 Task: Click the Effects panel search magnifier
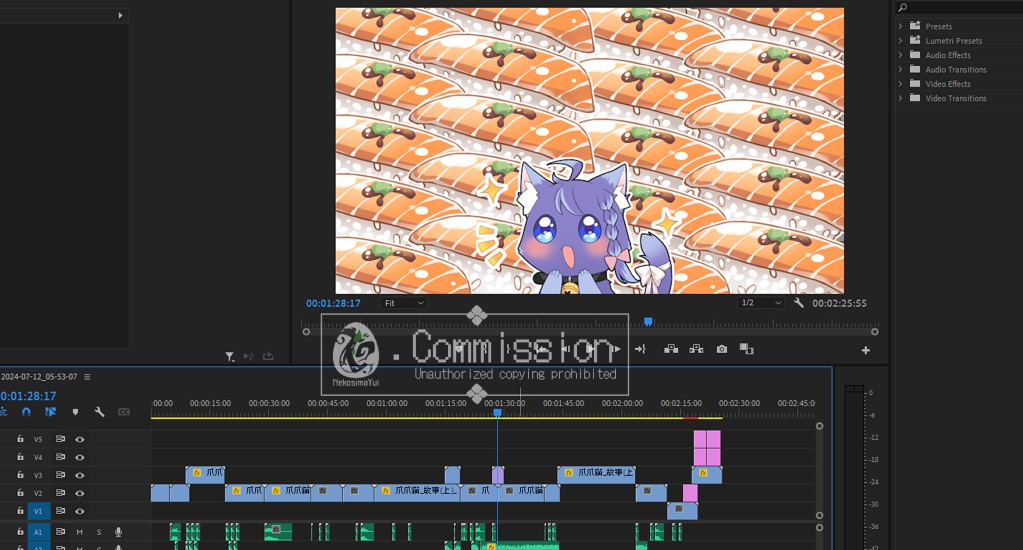[x=903, y=7]
